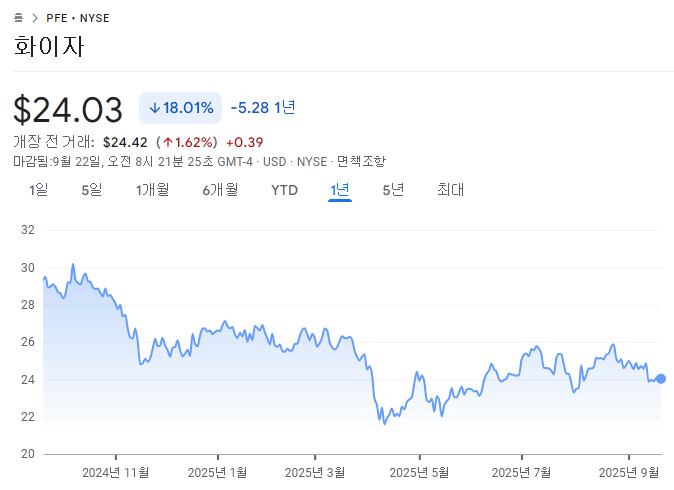Switch to the 1개월 range tab

tap(152, 190)
